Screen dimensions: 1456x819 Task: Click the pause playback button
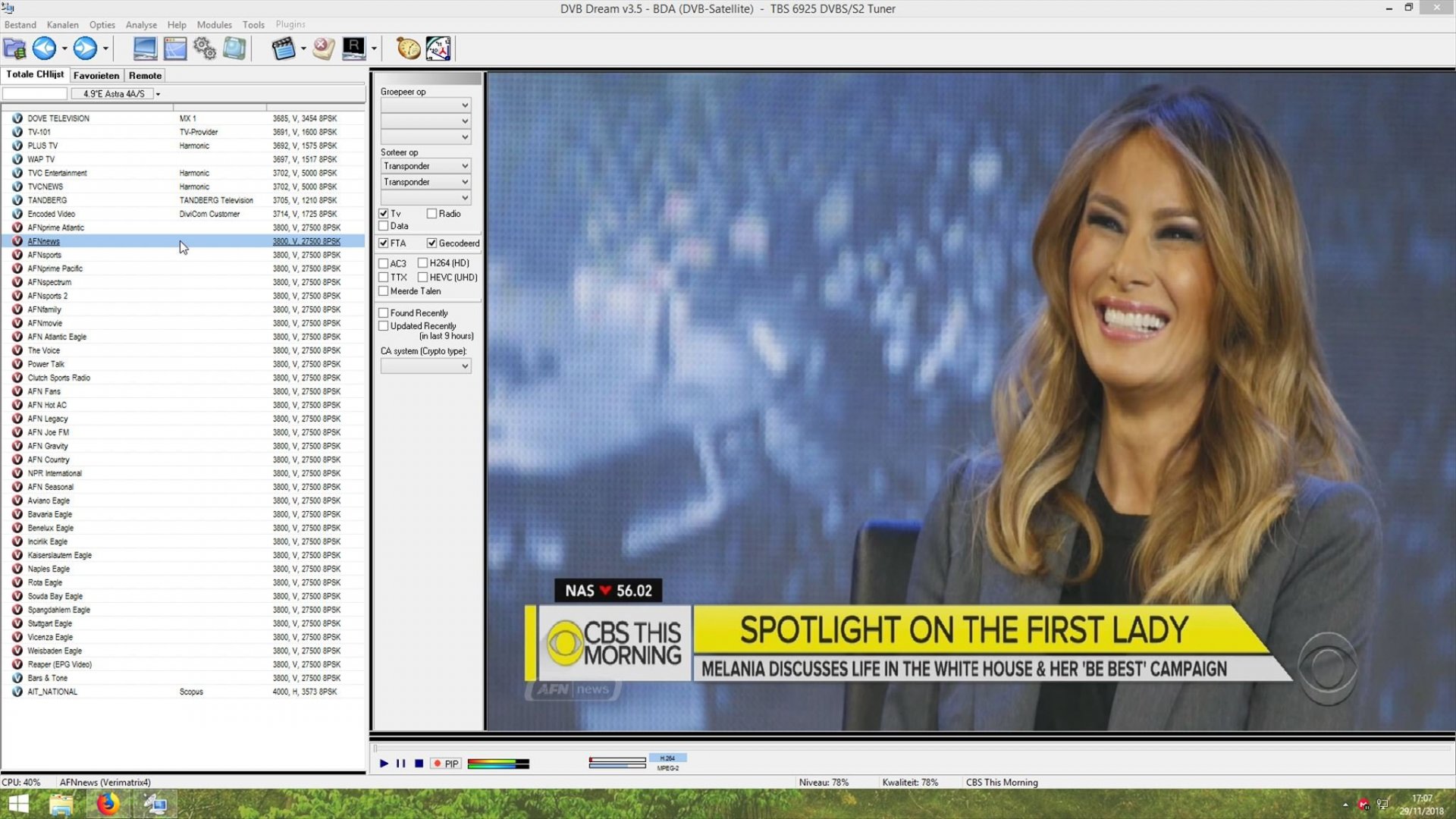(400, 764)
